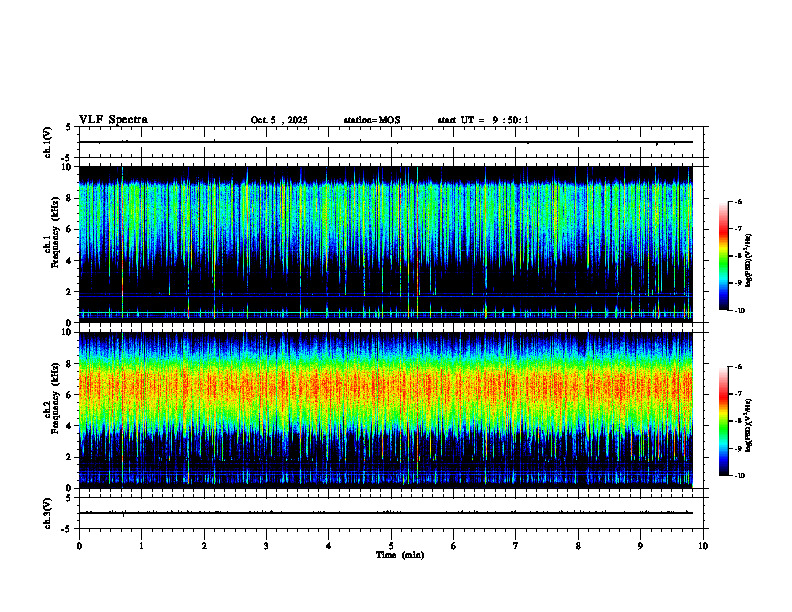Click the "-5" tick label on the ch.3(V) axis
792x612 pixels.
pos(67,529)
